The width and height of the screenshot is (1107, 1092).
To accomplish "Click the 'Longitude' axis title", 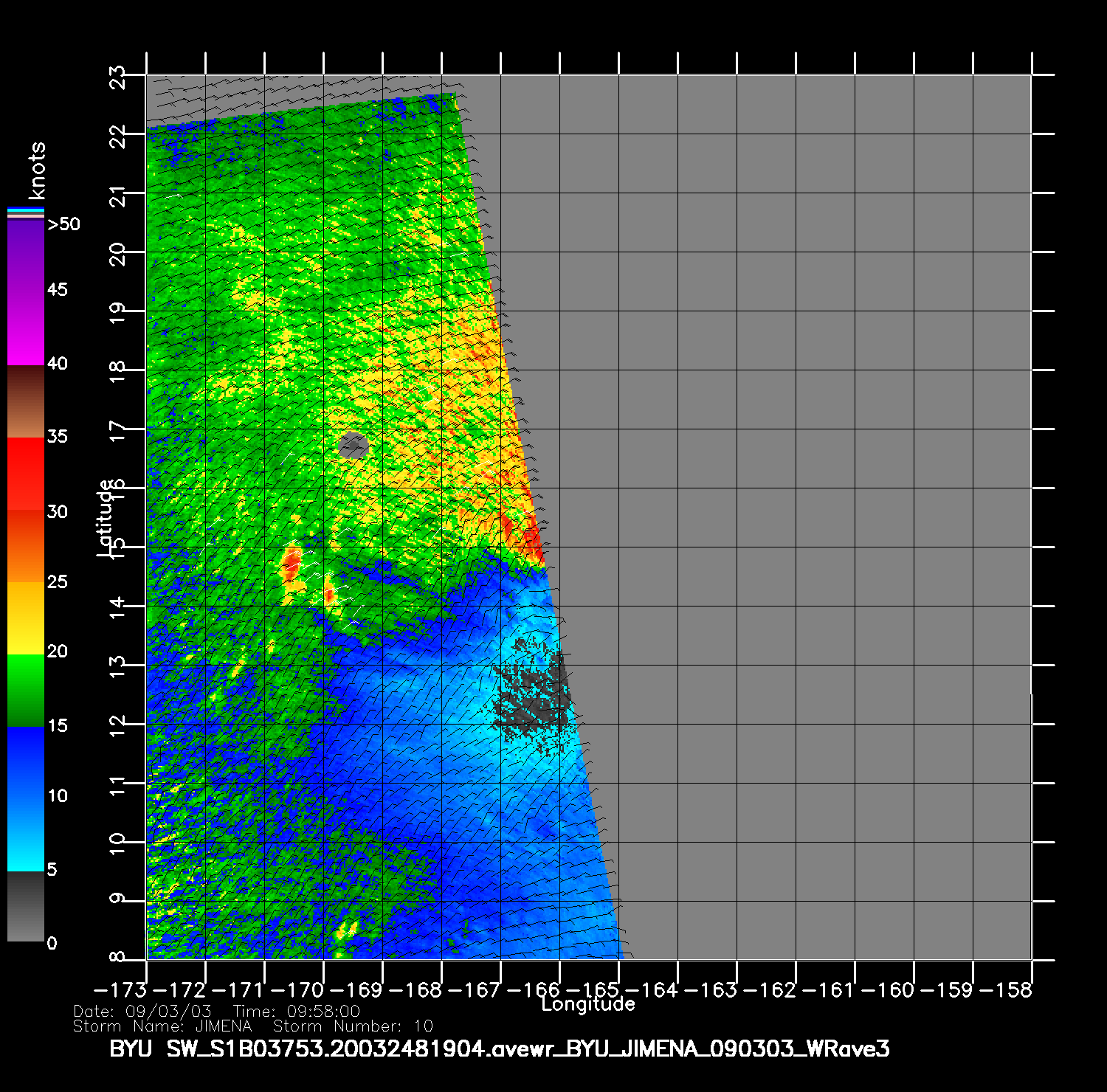I will tap(587, 1004).
